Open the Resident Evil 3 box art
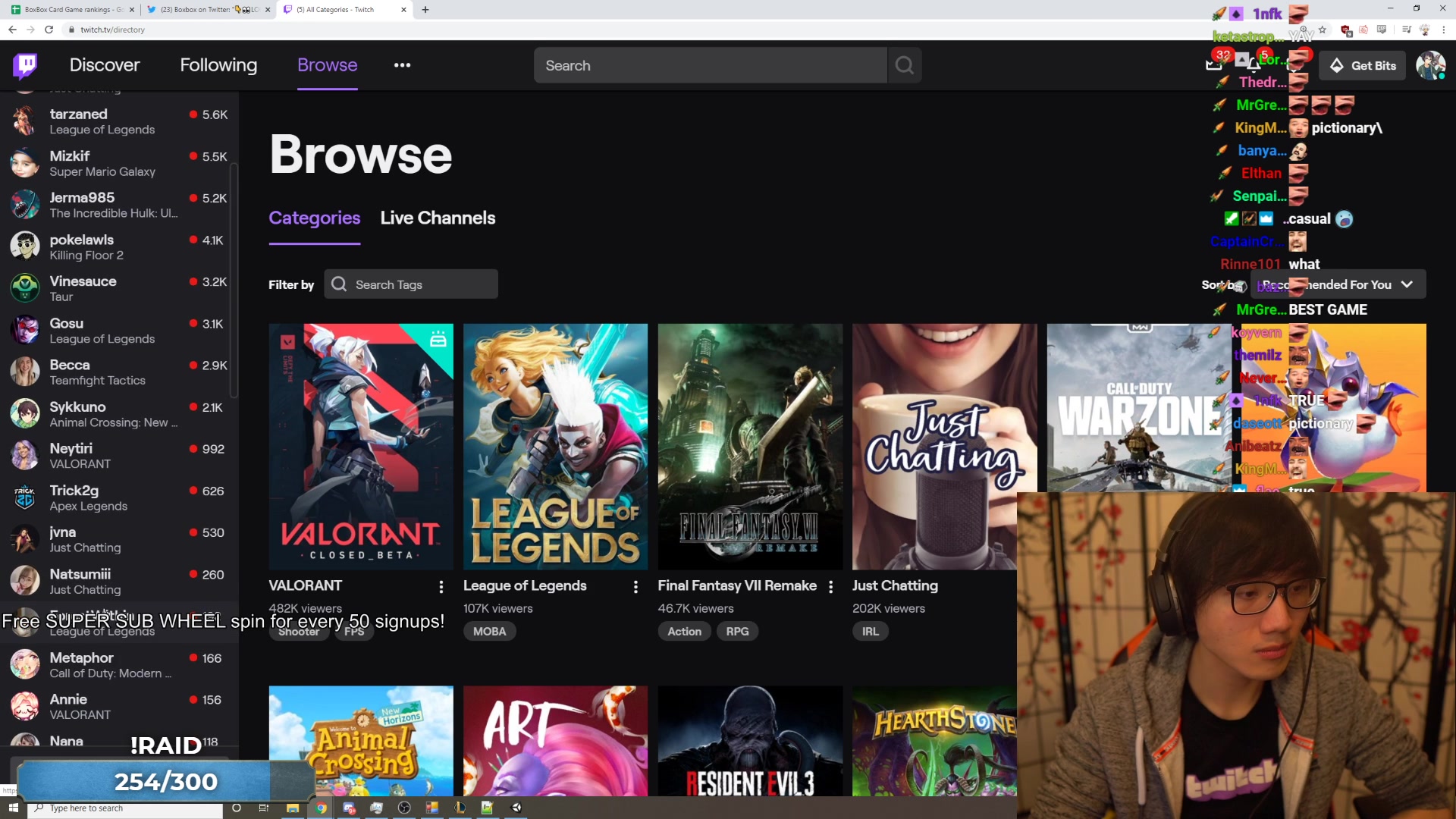The image size is (1456, 819). point(750,741)
